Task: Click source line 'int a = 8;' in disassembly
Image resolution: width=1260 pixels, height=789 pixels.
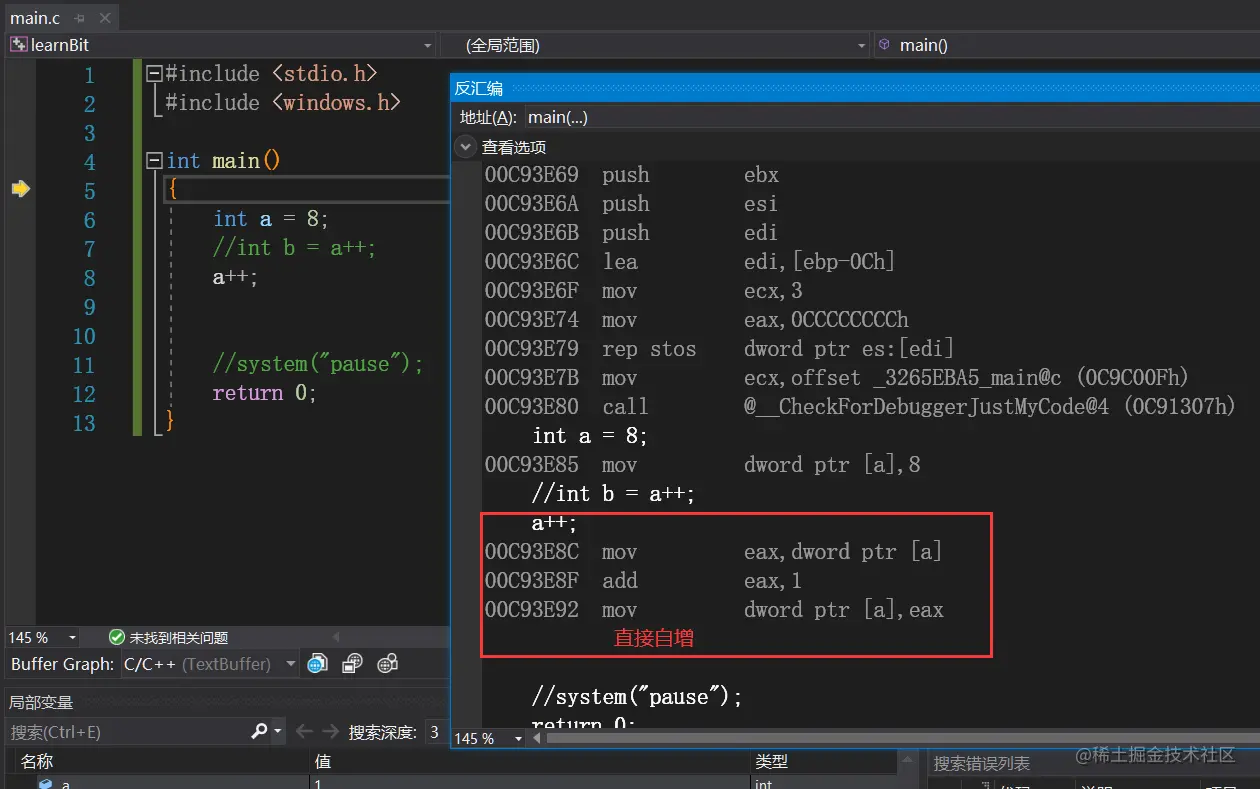Action: [x=590, y=436]
